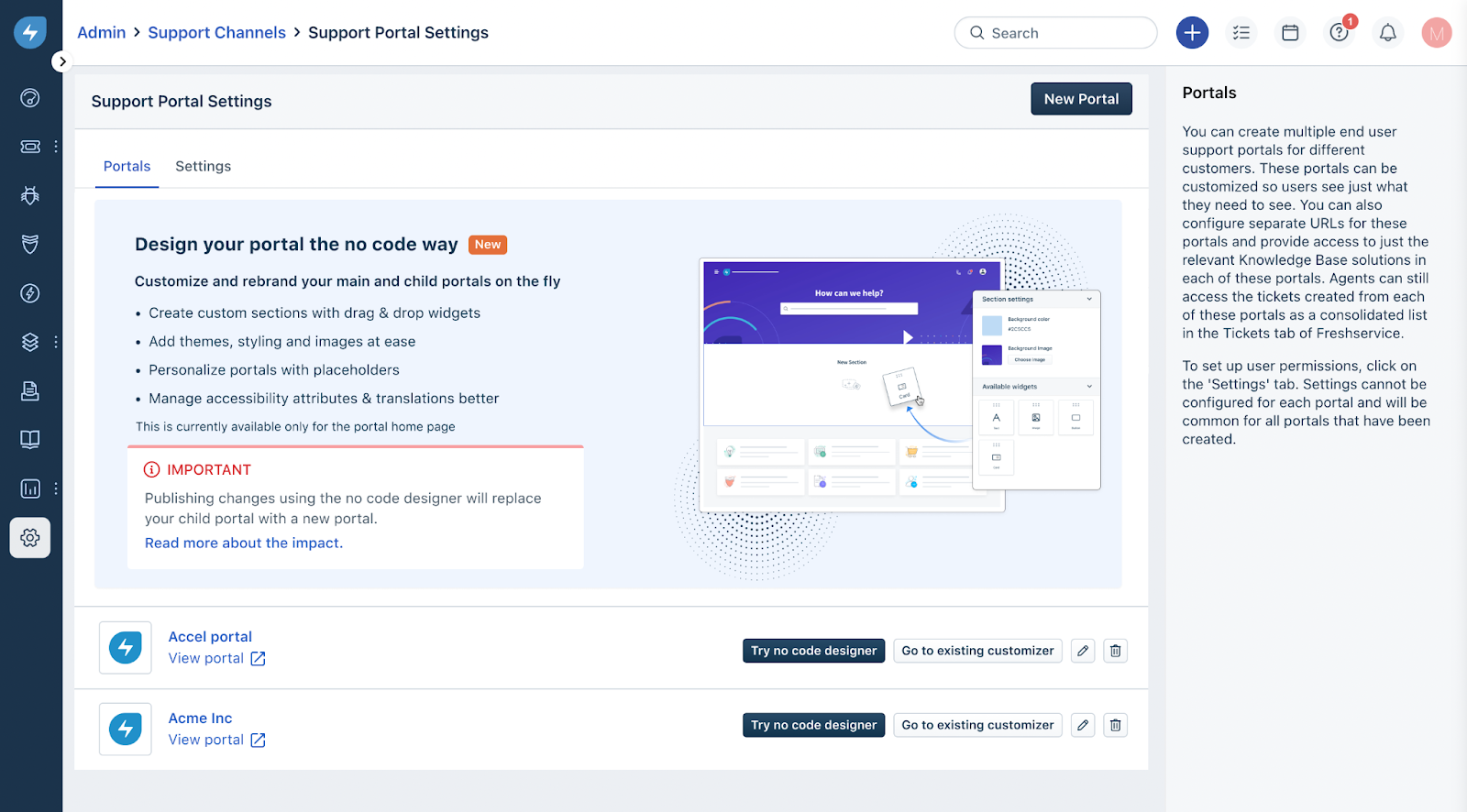Open Read more about the impact link
Viewport: 1467px width, 812px height.
[x=244, y=543]
